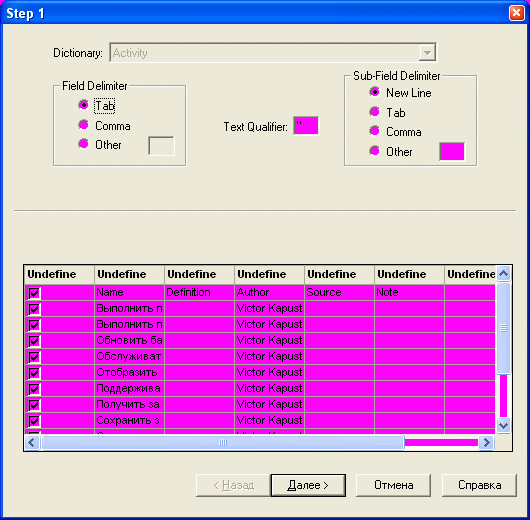Click the horizontal scrollbar right arrow
This screenshot has height=520, width=530.
pyautogui.click(x=486, y=442)
